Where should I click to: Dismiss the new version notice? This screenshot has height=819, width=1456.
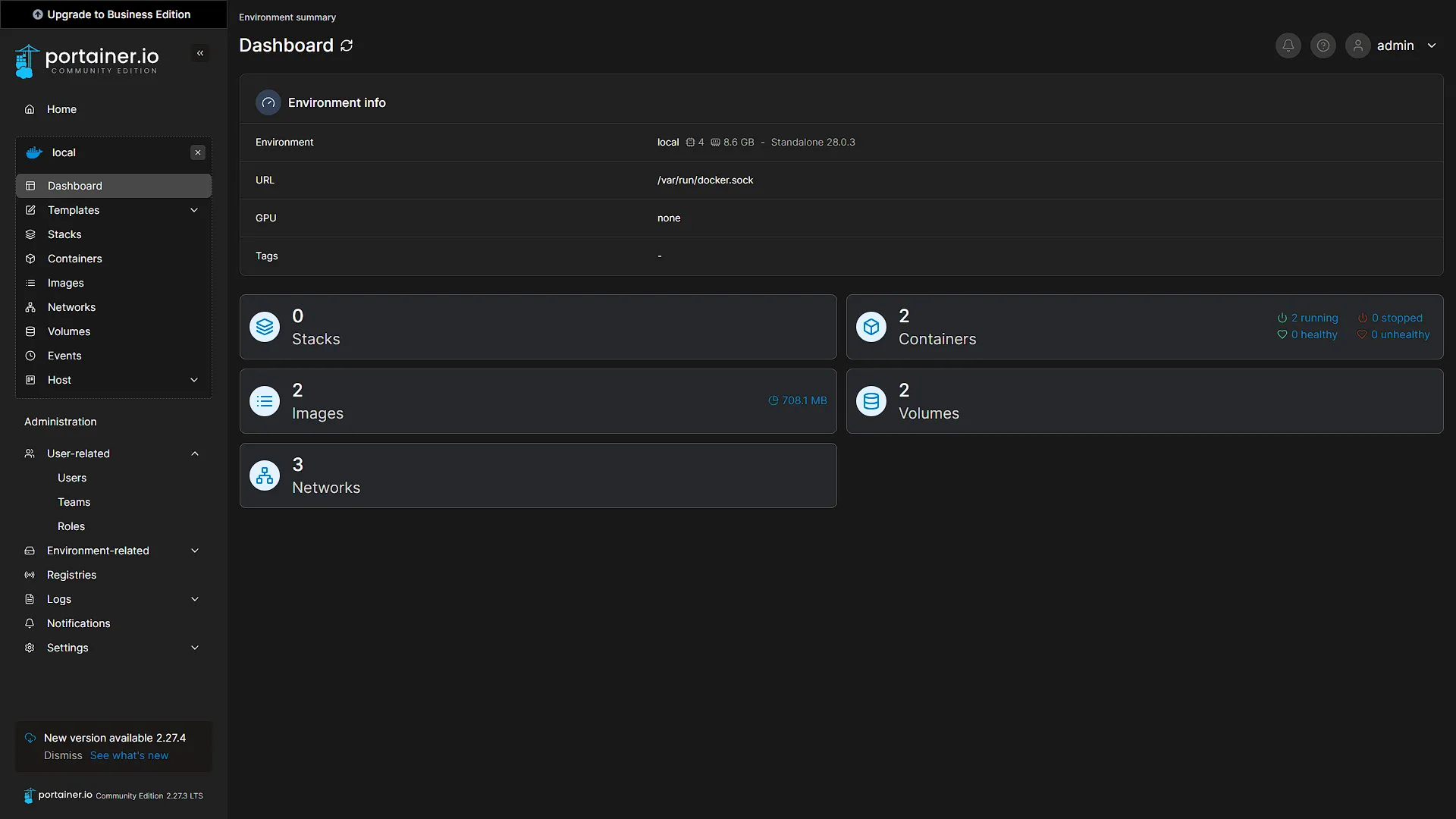pyautogui.click(x=63, y=755)
